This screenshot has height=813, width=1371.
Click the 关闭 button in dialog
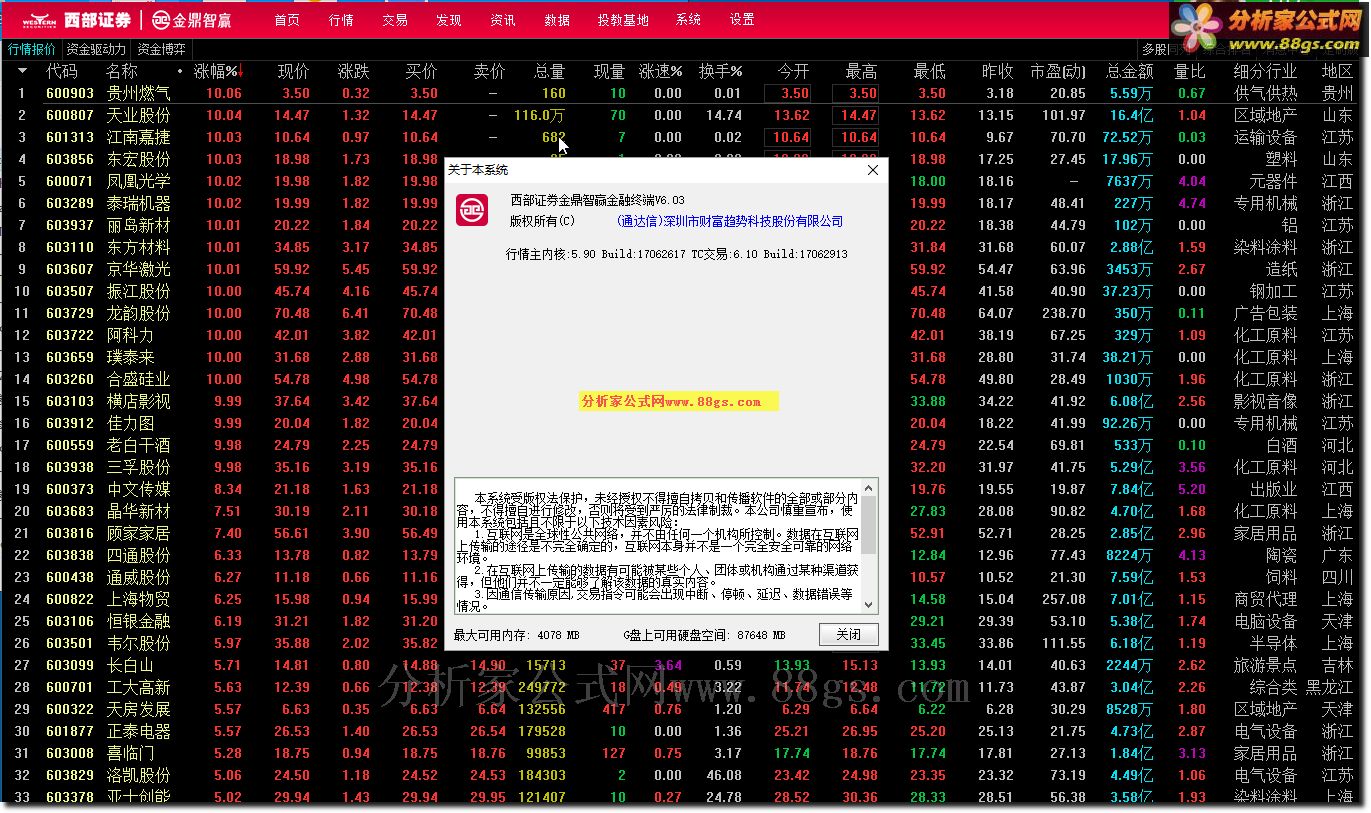[848, 635]
